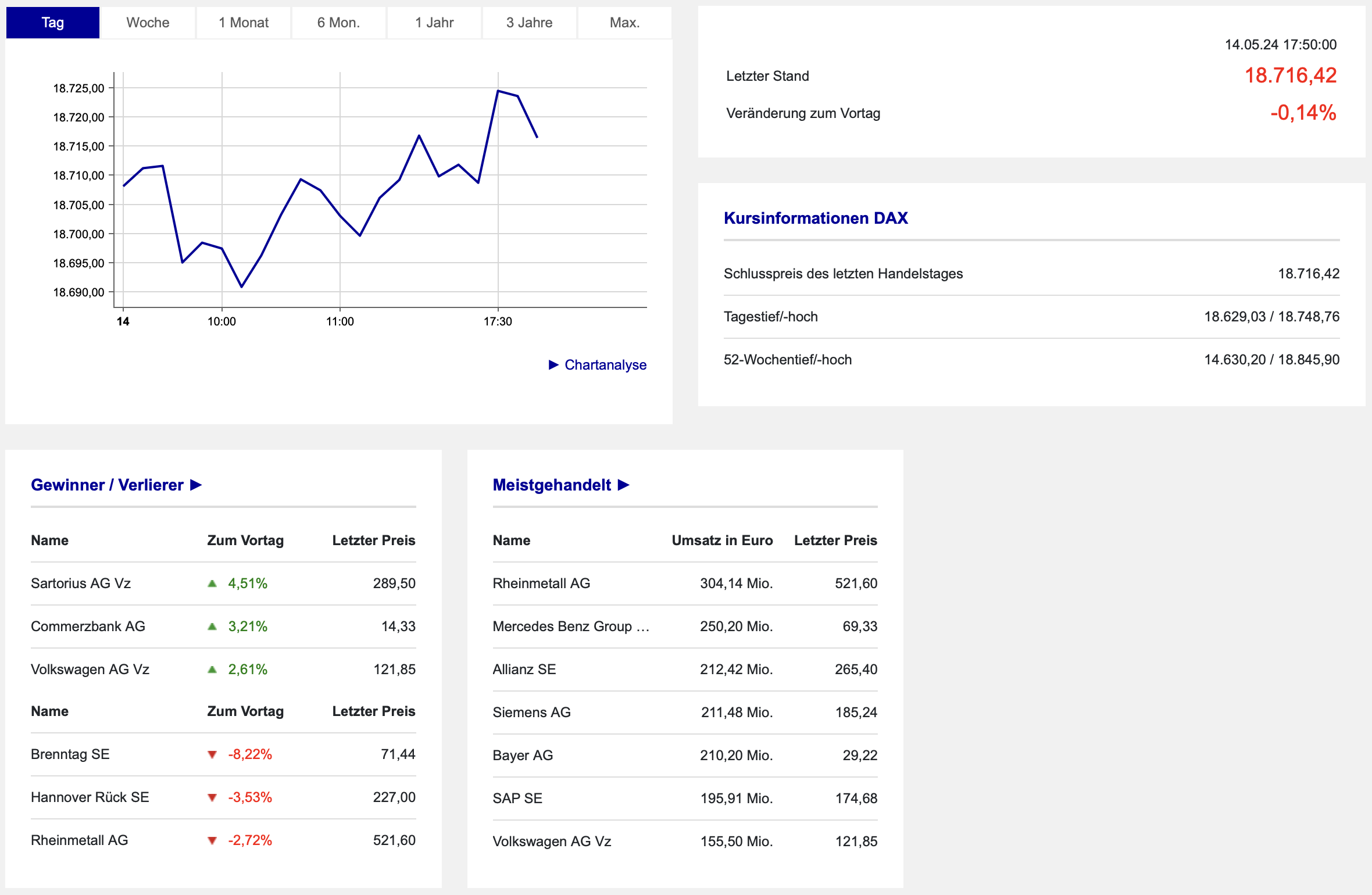
Task: Open Gewinner / Verlierer heading link
Action: [107, 485]
